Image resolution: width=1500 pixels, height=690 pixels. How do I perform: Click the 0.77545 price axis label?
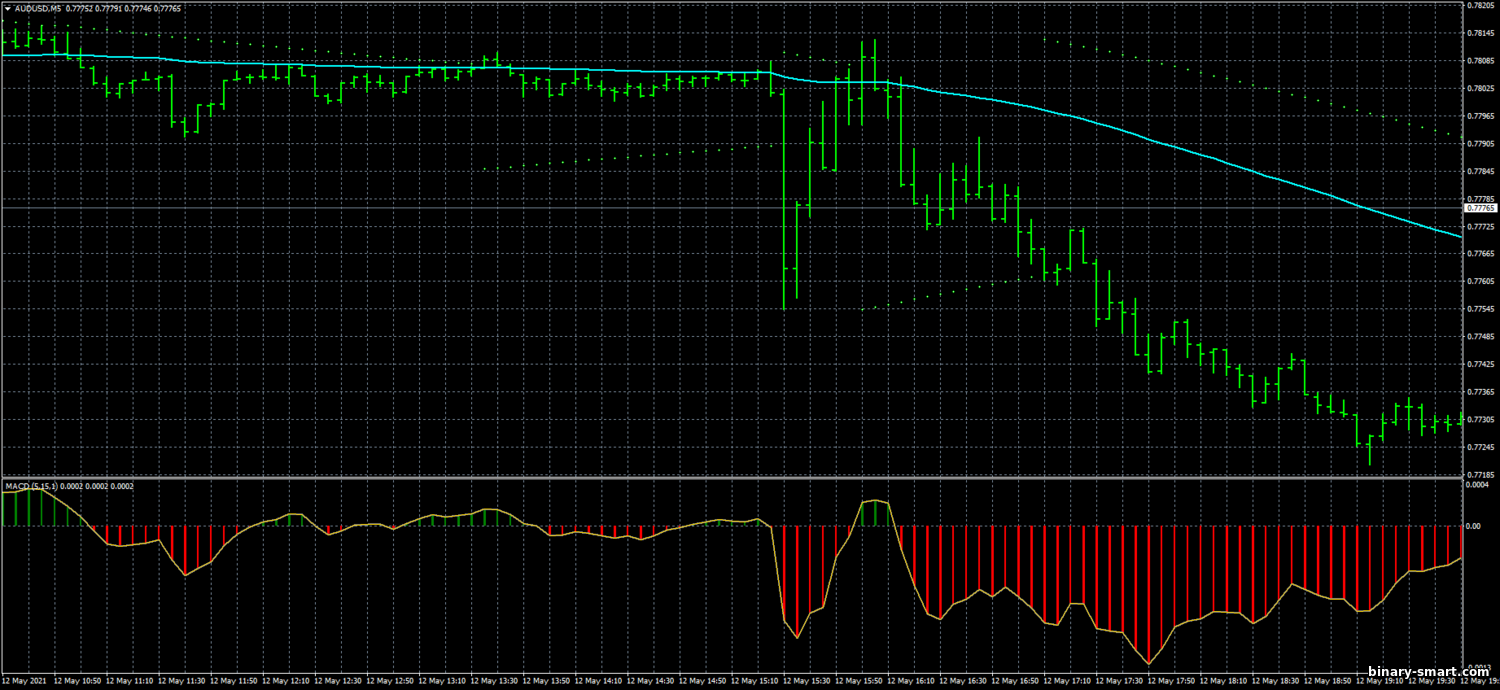[x=1481, y=309]
